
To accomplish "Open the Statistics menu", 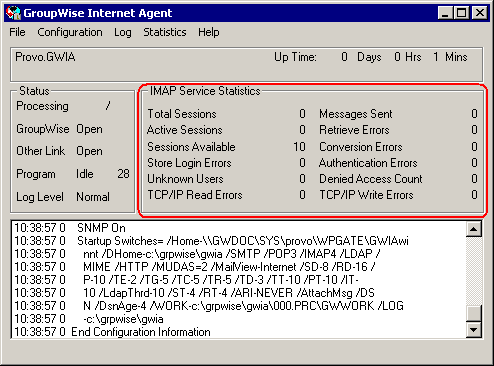I will click(x=165, y=32).
